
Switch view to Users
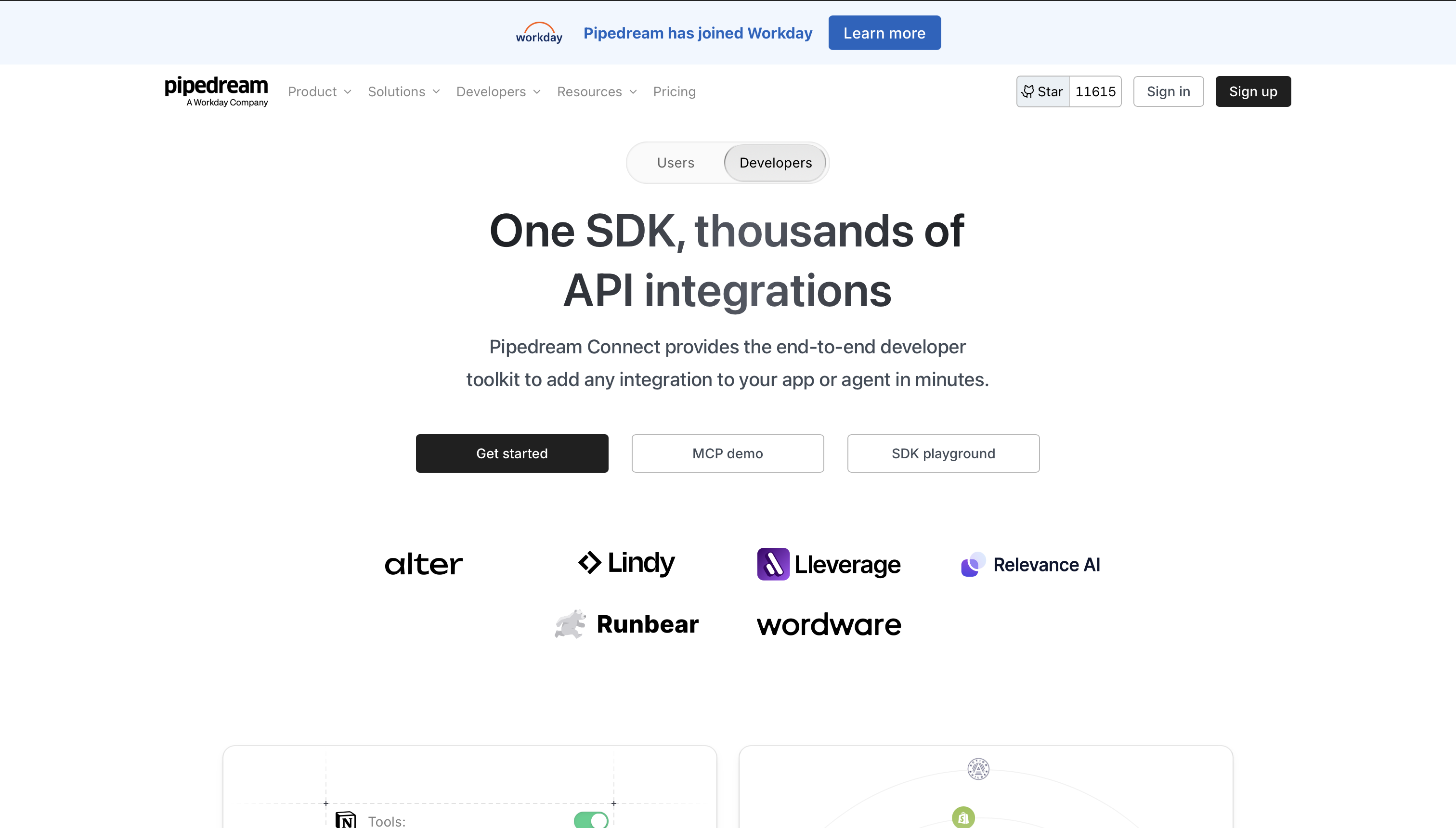point(675,163)
